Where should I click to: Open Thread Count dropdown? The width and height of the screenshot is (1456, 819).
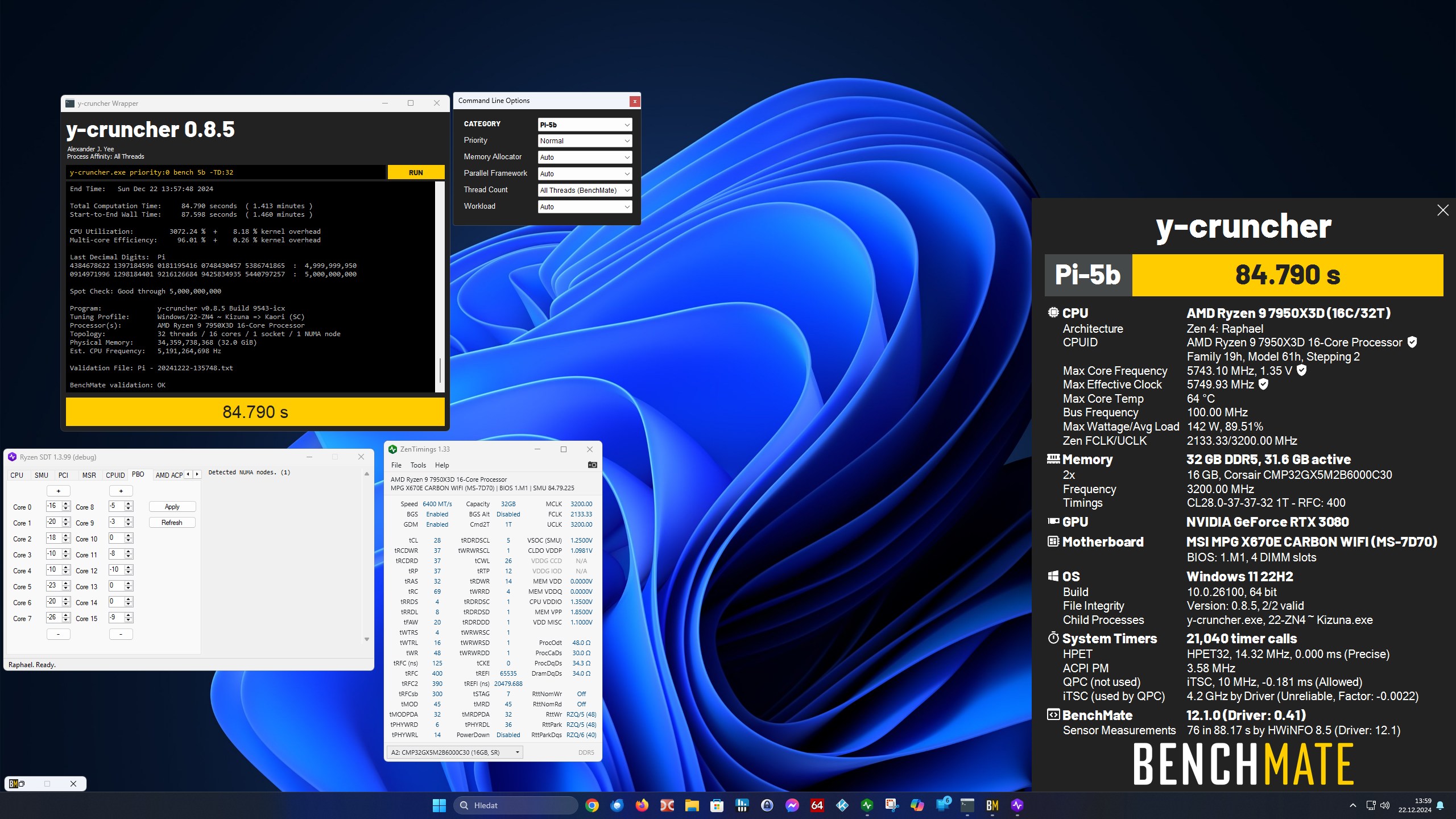pos(585,191)
